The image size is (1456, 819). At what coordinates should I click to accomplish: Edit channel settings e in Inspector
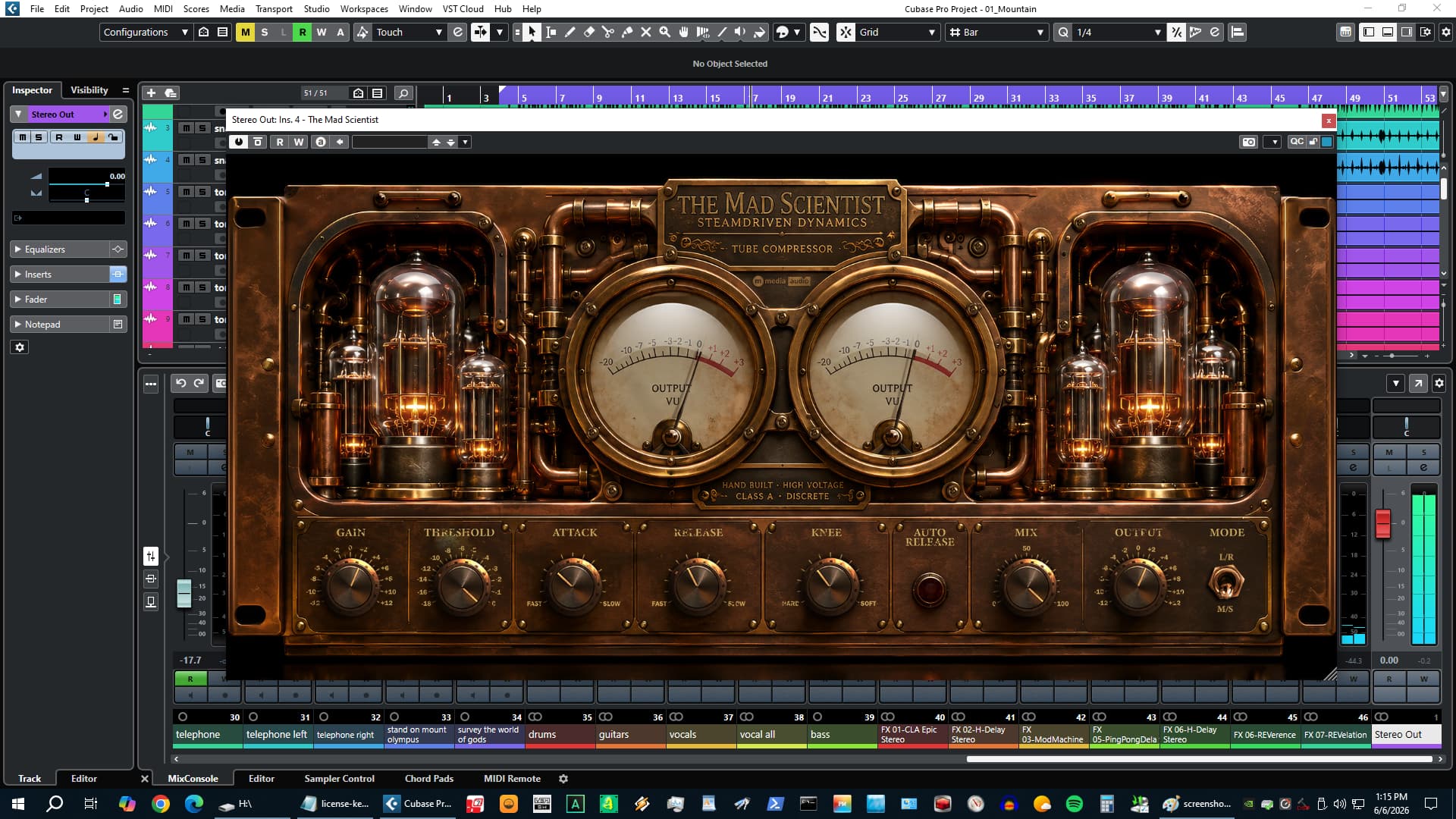(x=118, y=114)
